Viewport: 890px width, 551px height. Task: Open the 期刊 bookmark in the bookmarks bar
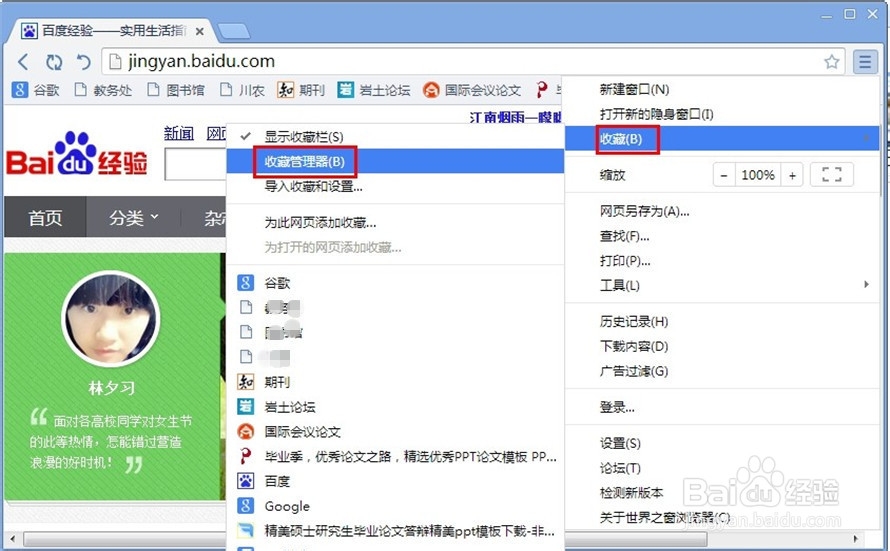[301, 90]
